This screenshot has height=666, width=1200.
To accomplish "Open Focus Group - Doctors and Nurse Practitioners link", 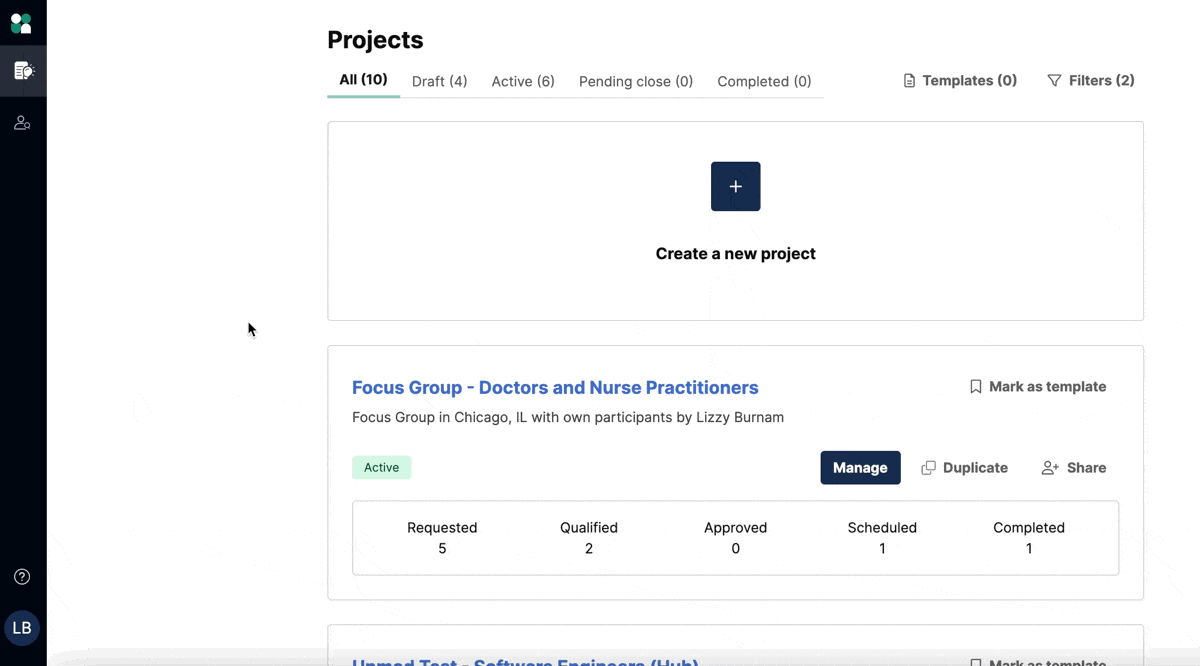I will coord(555,388).
